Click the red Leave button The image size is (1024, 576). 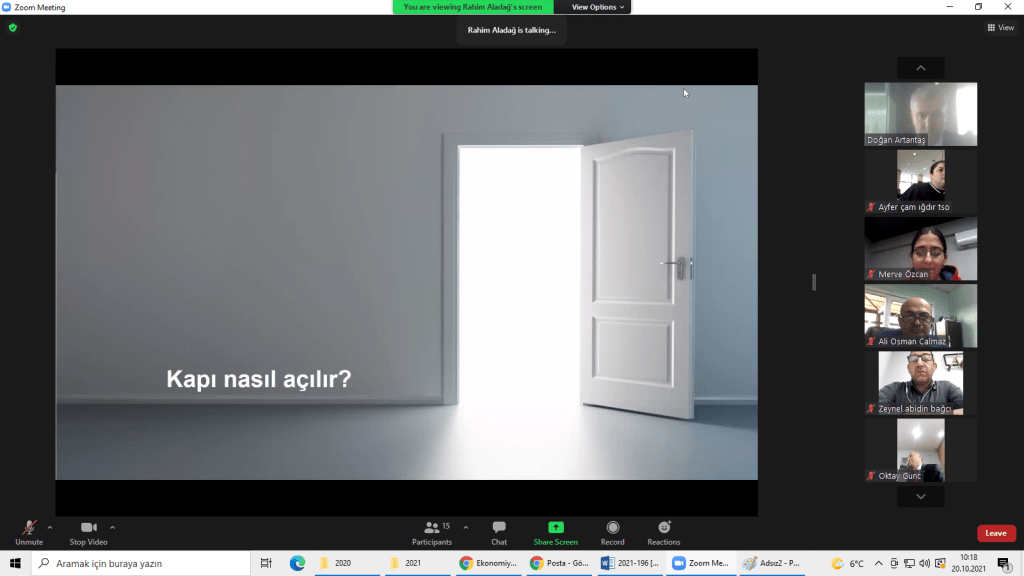(996, 533)
